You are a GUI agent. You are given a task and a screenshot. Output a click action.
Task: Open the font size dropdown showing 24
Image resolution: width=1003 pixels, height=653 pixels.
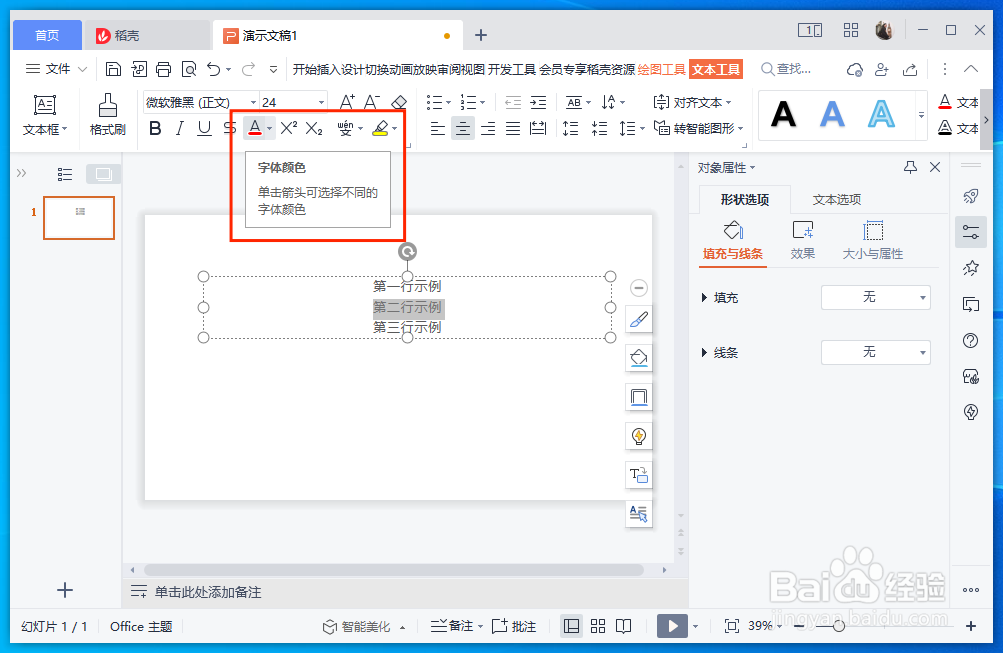click(x=321, y=102)
